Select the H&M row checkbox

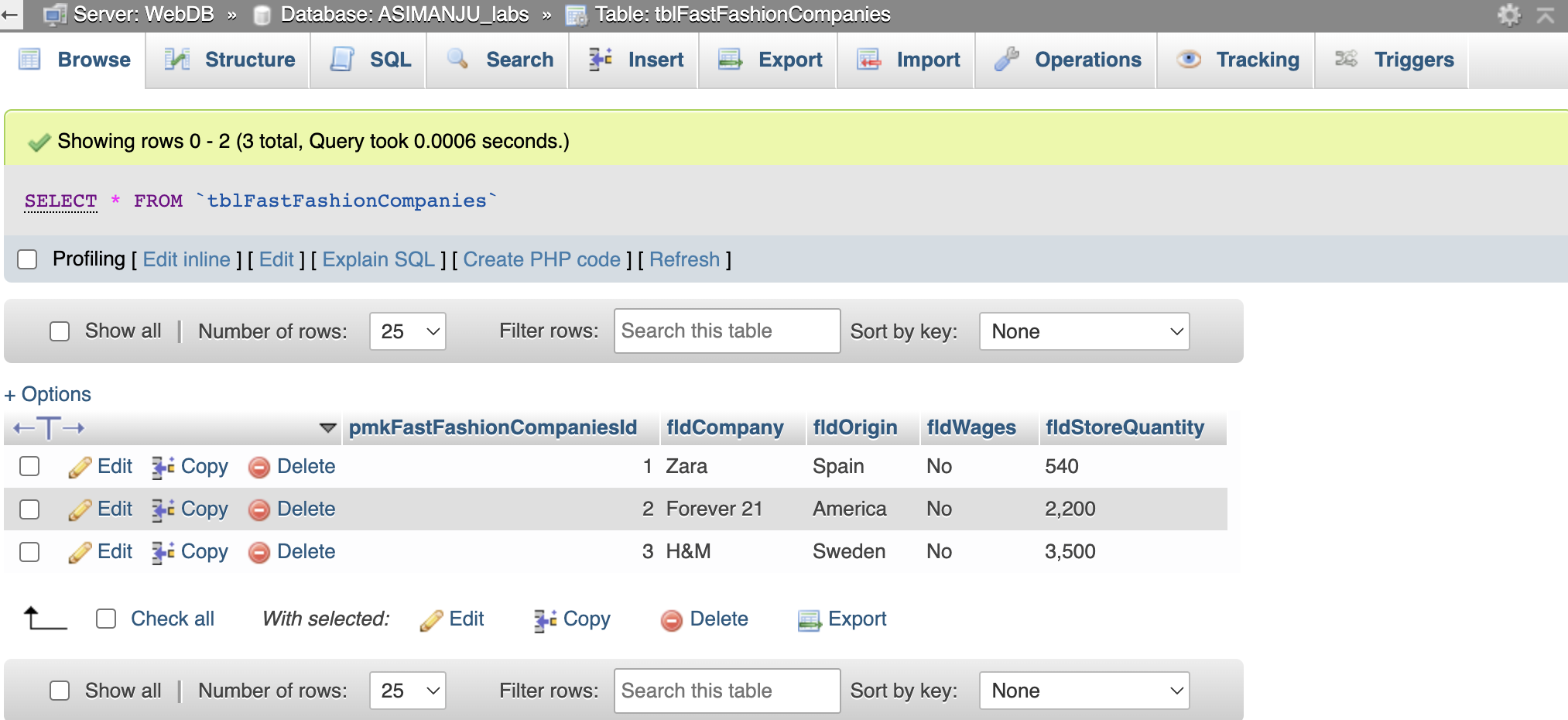[29, 552]
